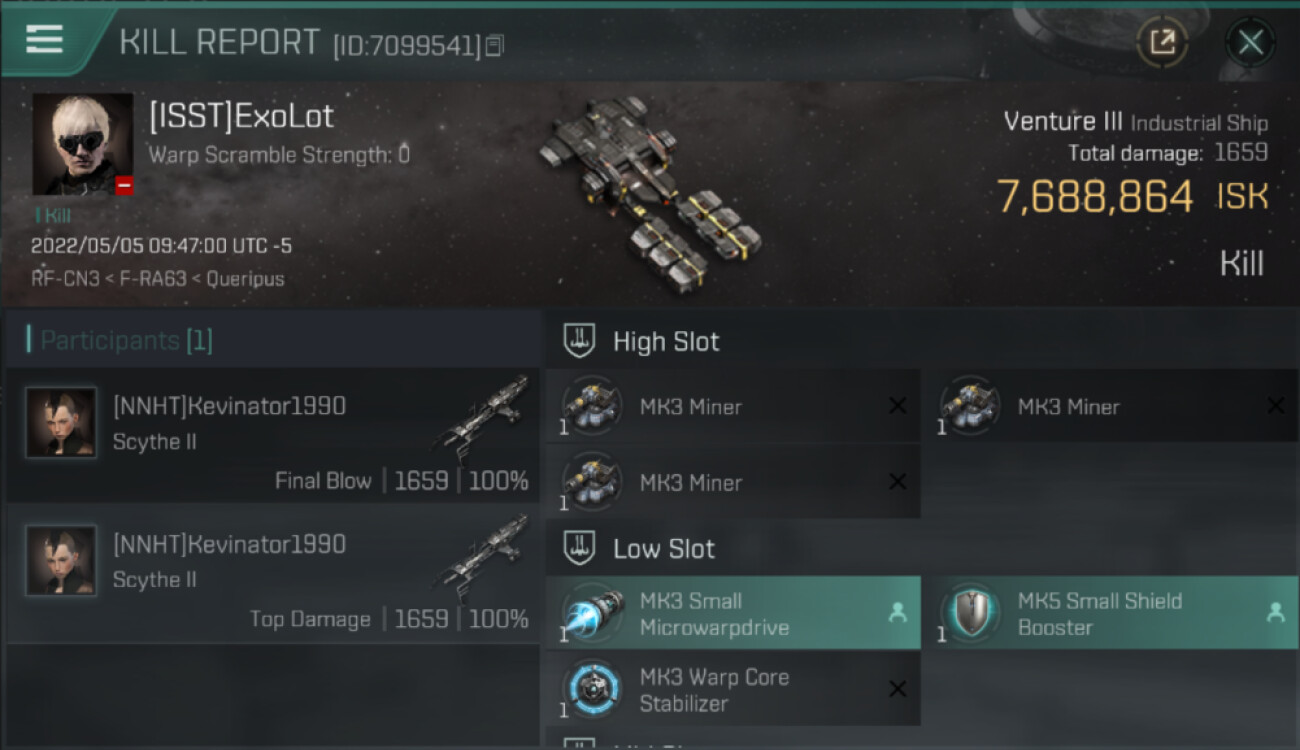The image size is (1300, 750).
Task: Copy the kill report ID icon
Action: [x=495, y=46]
